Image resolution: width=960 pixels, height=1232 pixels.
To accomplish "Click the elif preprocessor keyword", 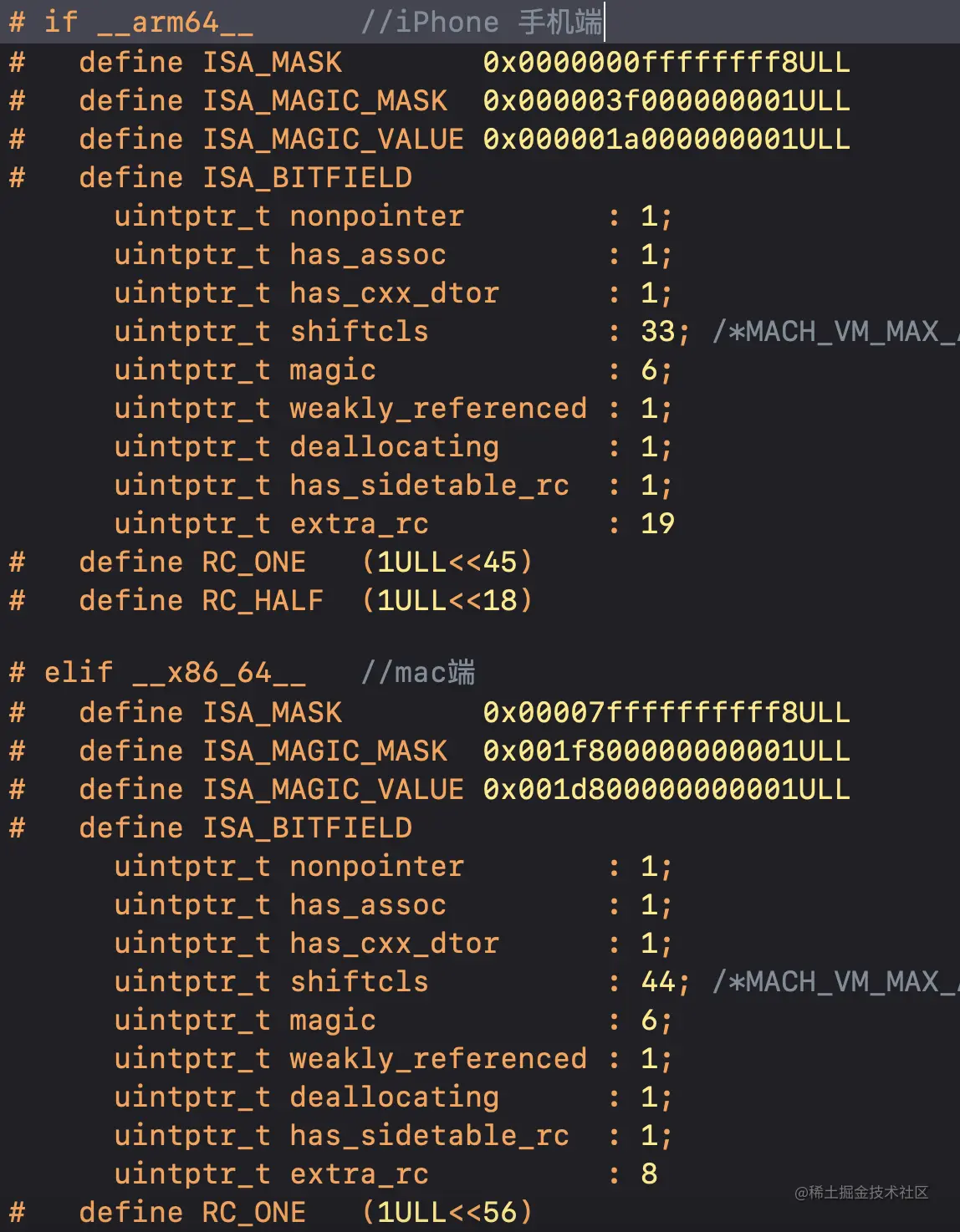I will tap(78, 672).
